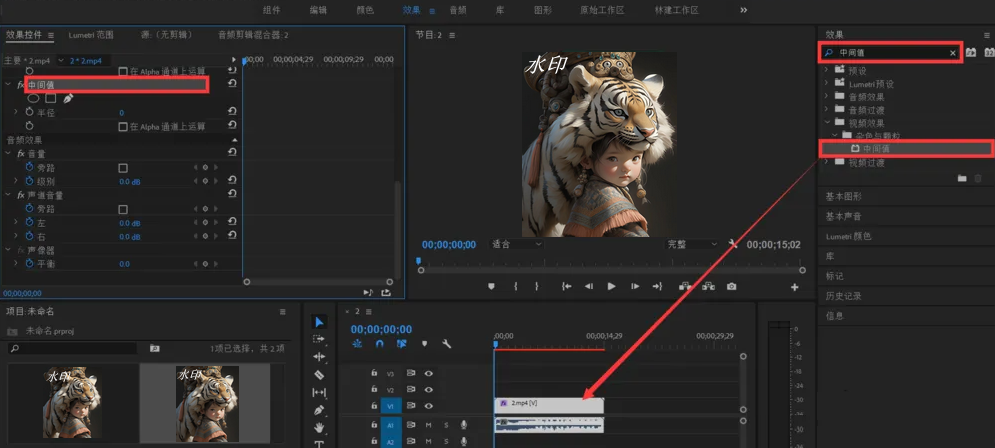Switch to the 组件 workspace
Image resolution: width=995 pixels, height=448 pixels.
coord(272,10)
